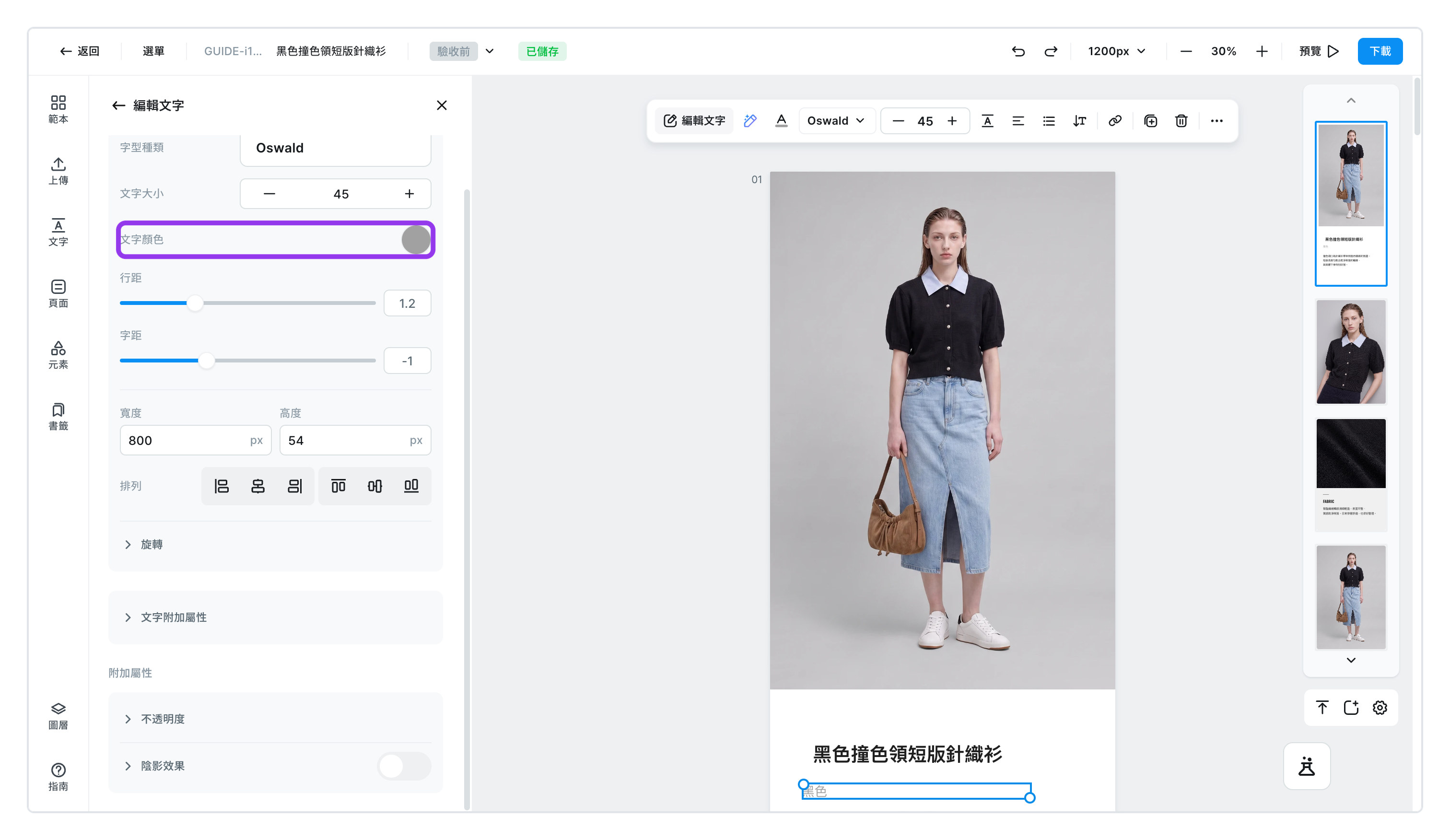
Task: Click the link icon in text toolbar
Action: (x=1114, y=121)
